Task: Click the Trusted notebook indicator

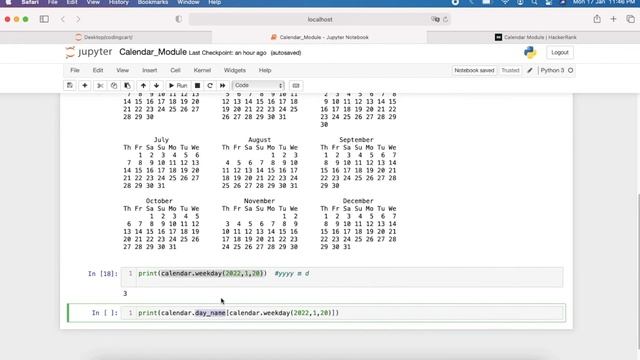Action: point(510,70)
